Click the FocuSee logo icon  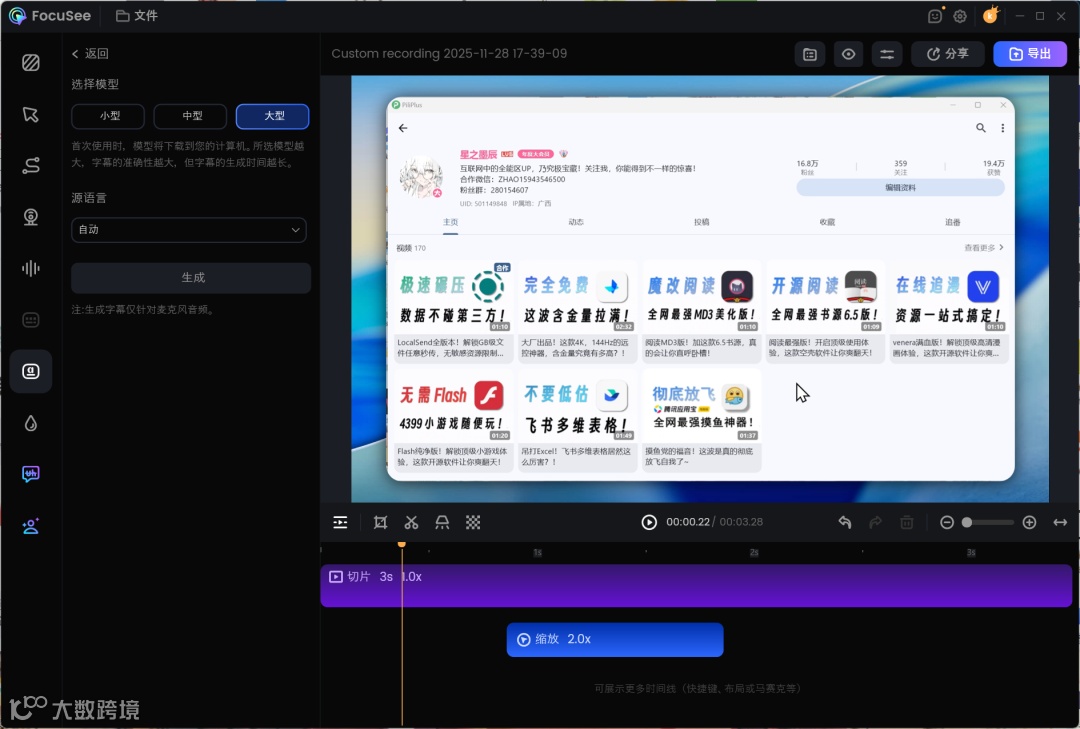coord(17,16)
